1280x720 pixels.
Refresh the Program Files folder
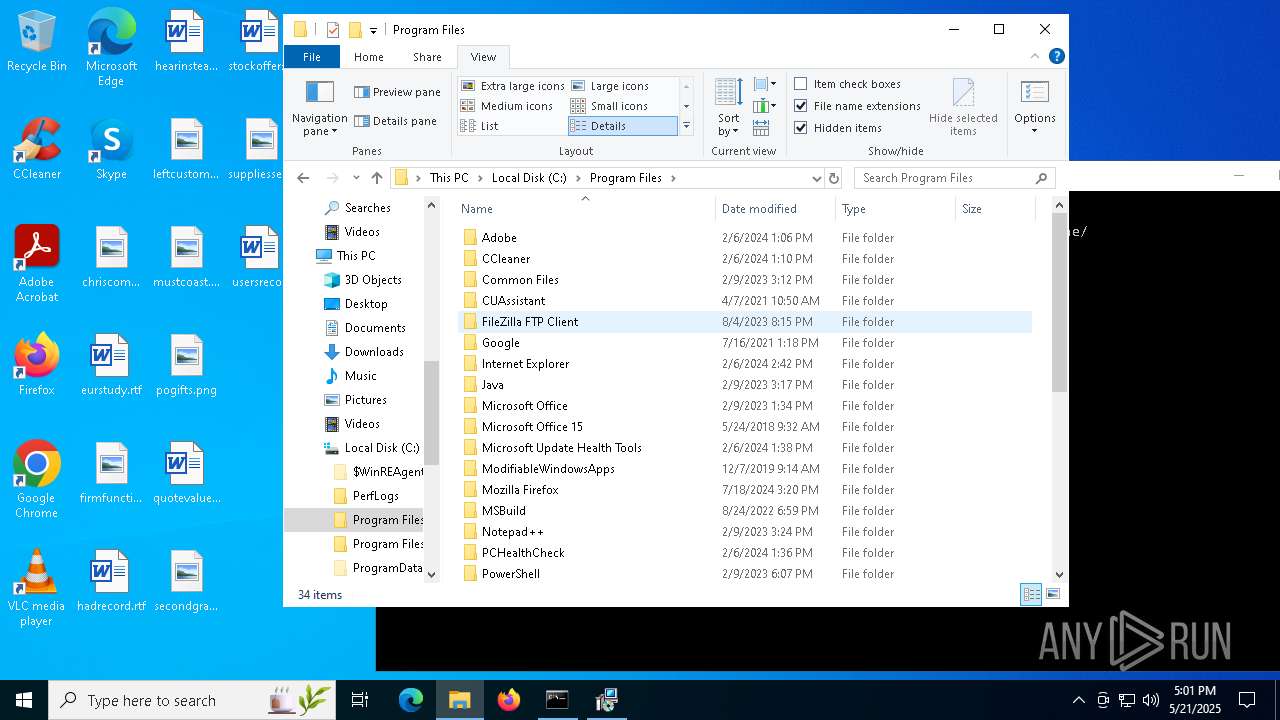pyautogui.click(x=834, y=178)
